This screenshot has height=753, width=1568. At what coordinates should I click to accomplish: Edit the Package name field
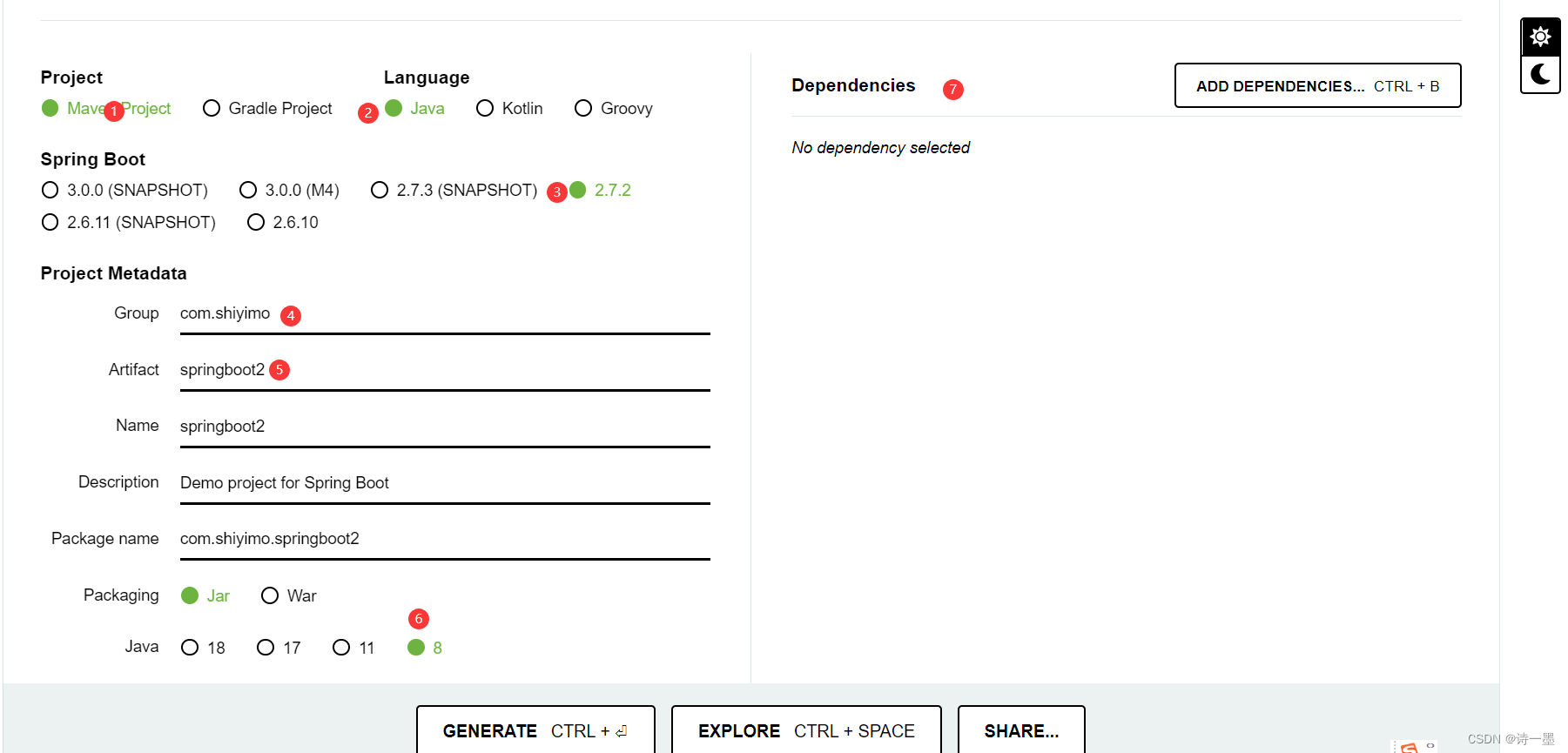tap(445, 539)
